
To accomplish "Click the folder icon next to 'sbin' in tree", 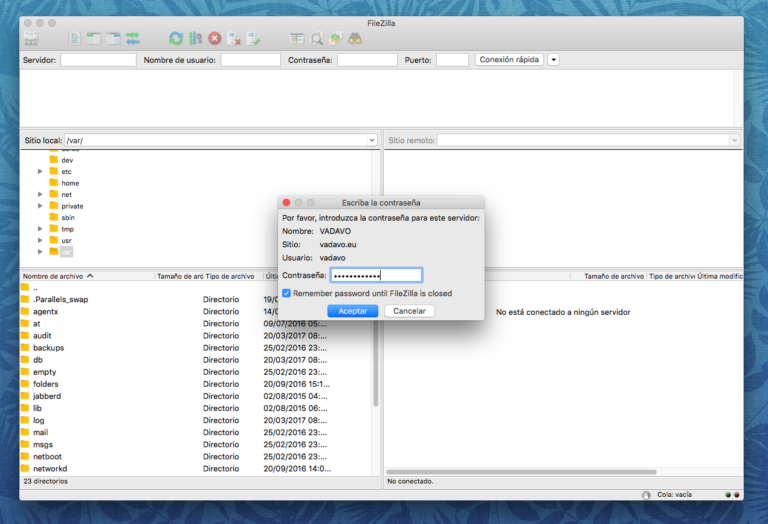I will (x=54, y=217).
